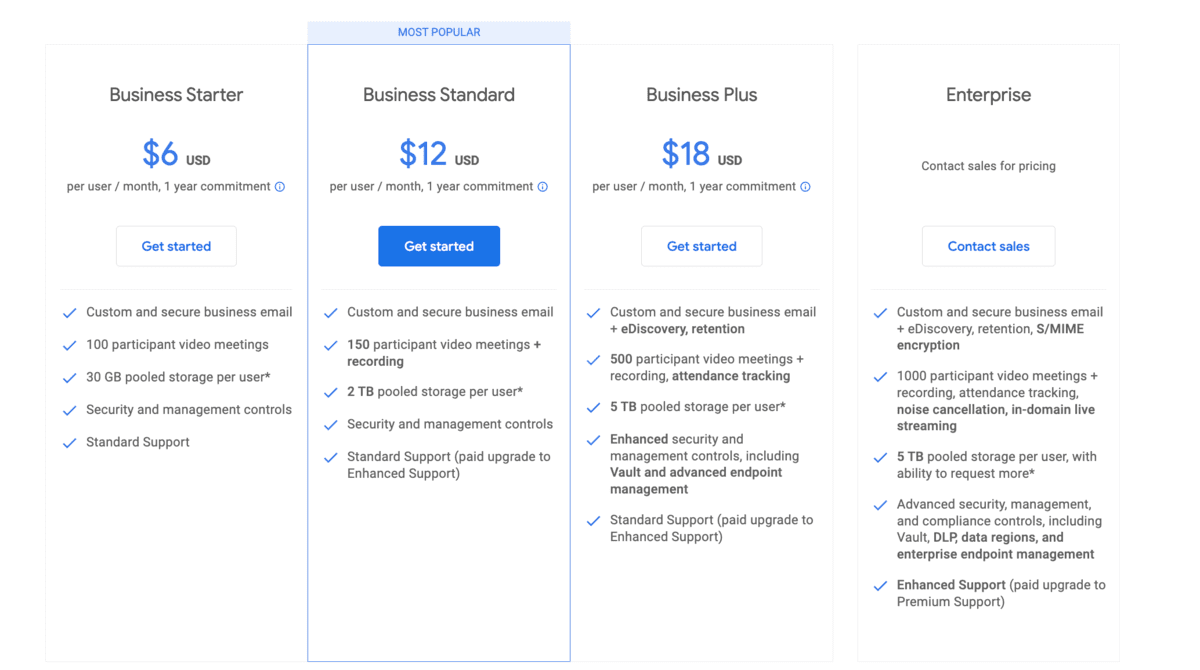Get started with Business Standard plan
1200x670 pixels.
(x=439, y=246)
